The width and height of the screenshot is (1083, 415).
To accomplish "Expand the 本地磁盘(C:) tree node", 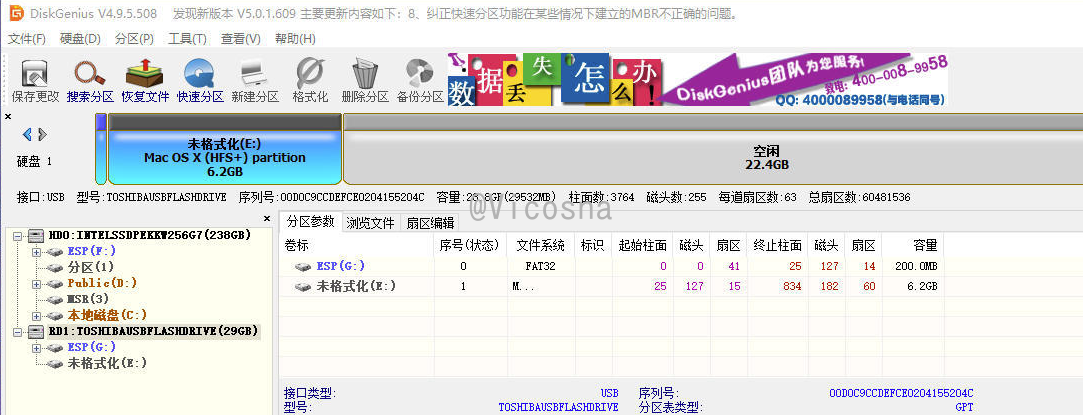I will (x=37, y=316).
